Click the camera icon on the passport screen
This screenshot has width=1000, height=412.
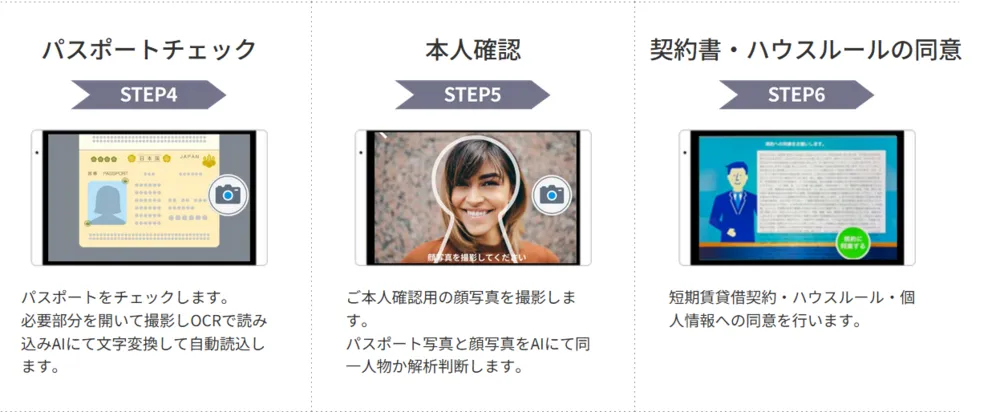[228, 194]
